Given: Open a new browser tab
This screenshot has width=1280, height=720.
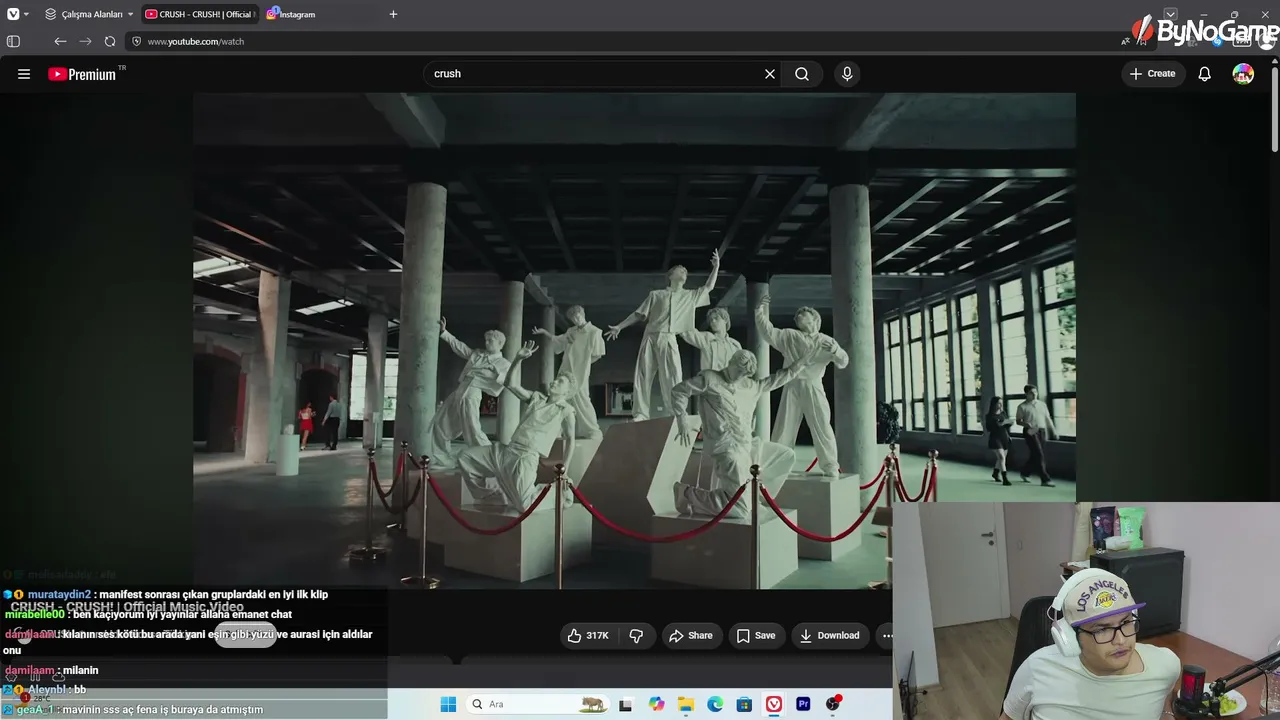Looking at the screenshot, I should (393, 14).
